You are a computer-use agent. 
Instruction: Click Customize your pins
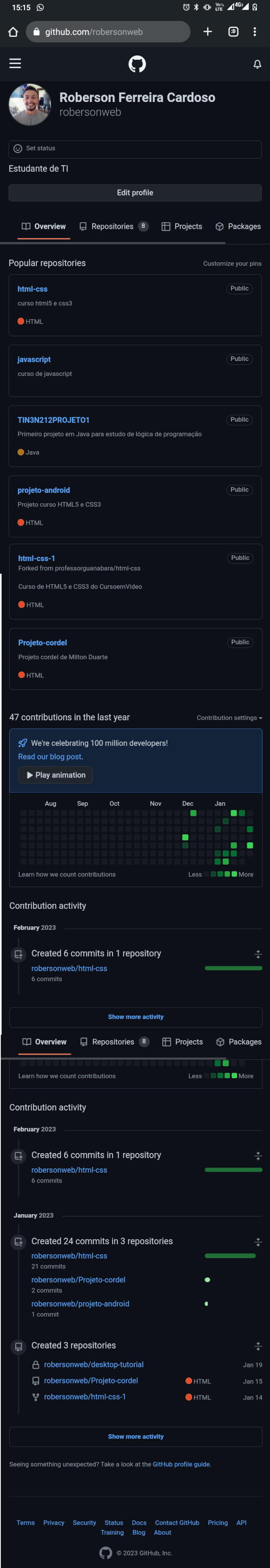tap(232, 264)
